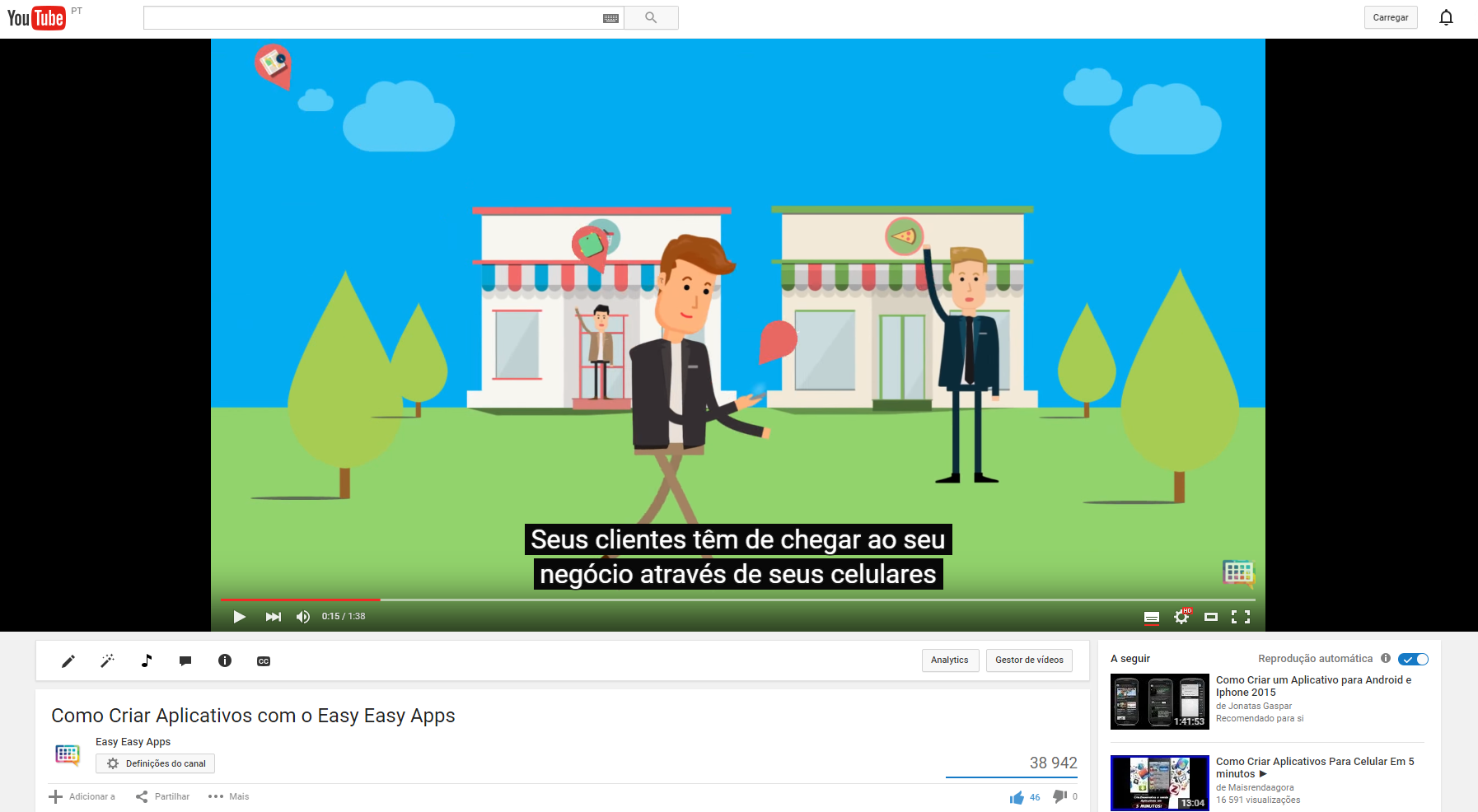1478x812 pixels.
Task: Disable Reprodução automática autoplay
Action: (1413, 659)
